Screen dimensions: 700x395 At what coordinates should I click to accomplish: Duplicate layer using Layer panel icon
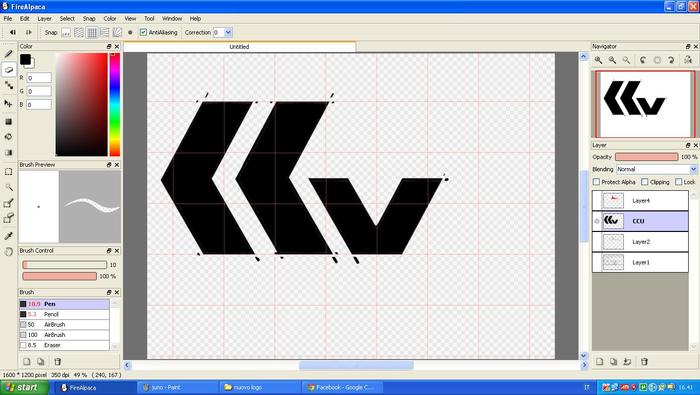pyautogui.click(x=613, y=362)
